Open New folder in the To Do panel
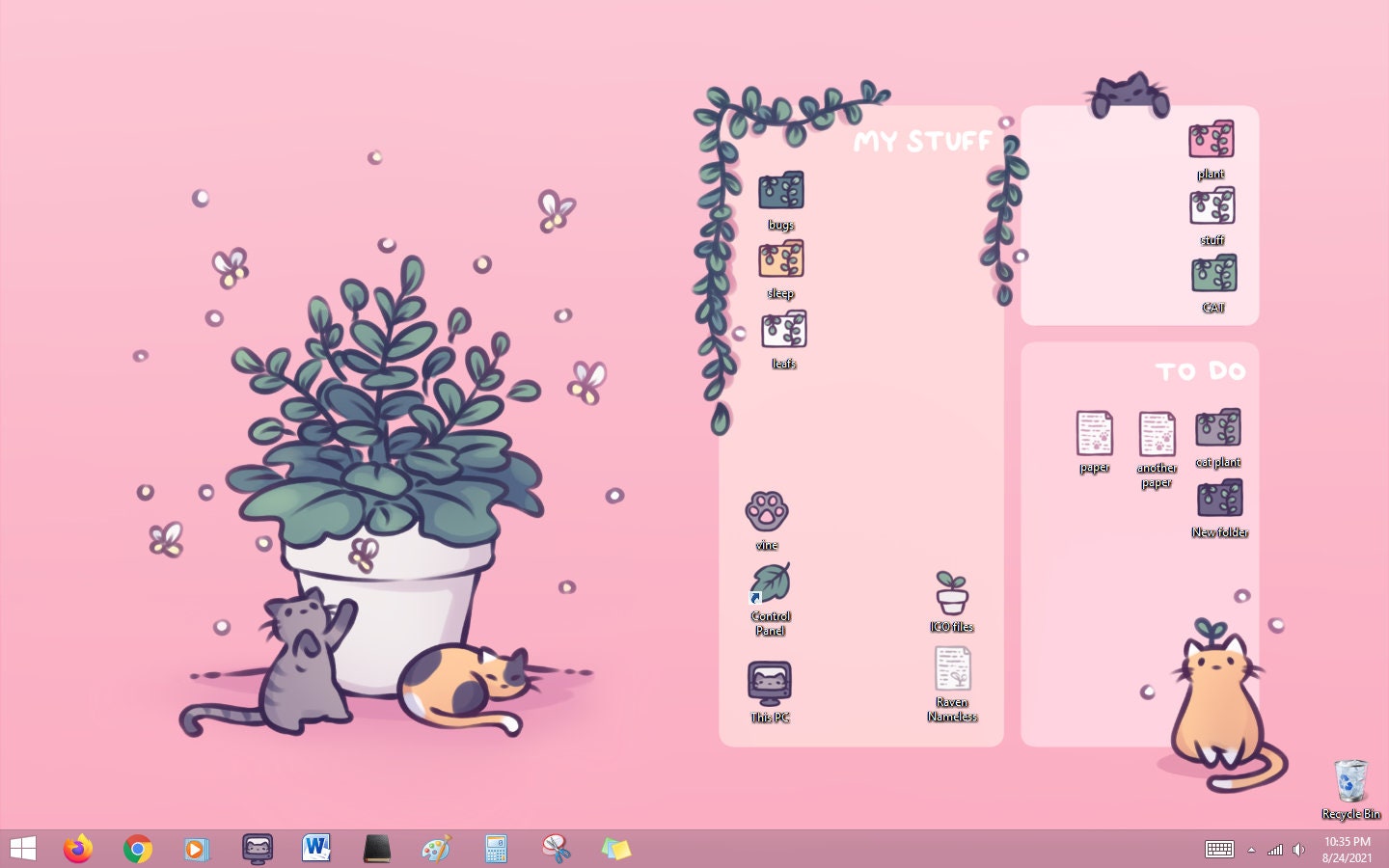 point(1219,499)
